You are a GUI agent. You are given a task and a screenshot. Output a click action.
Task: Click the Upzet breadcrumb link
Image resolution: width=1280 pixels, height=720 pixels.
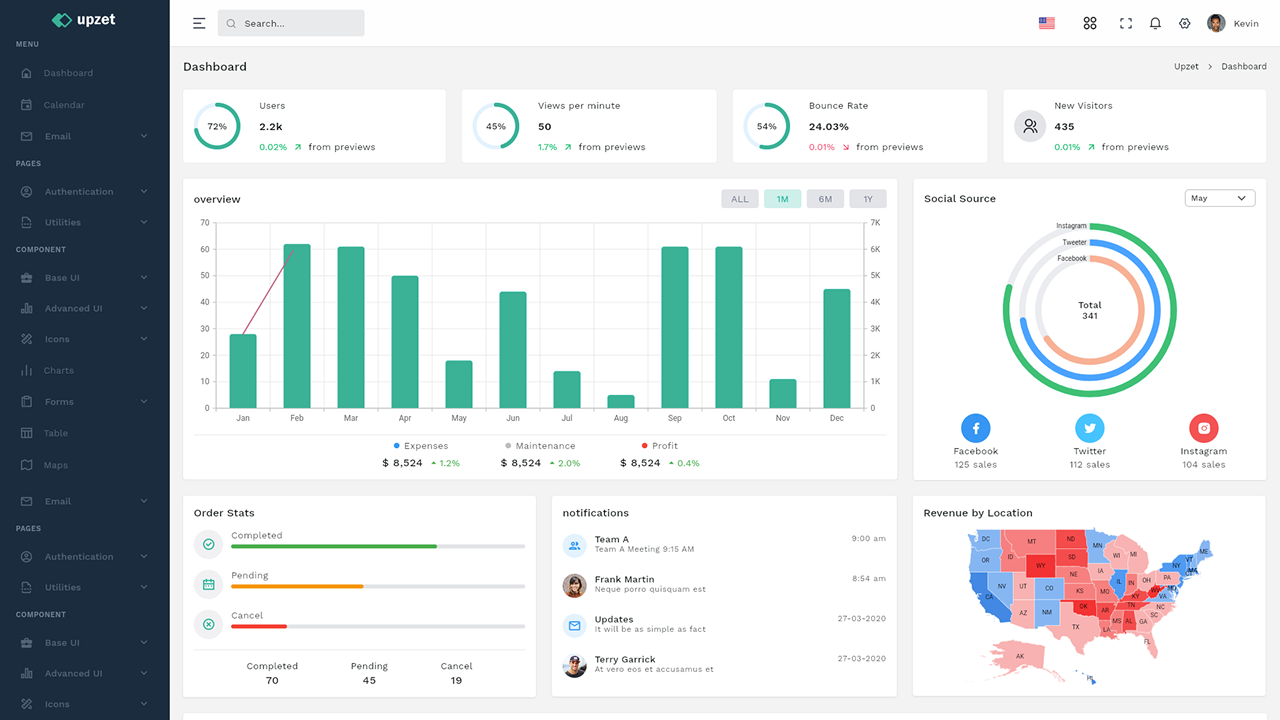1186,67
